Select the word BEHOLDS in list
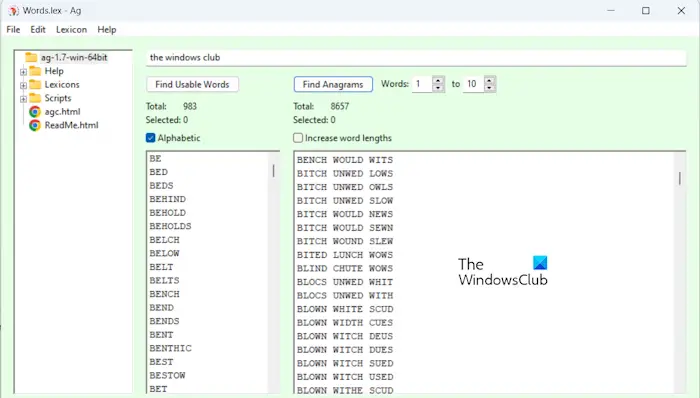Screen dimensions: 700x398 click(x=170, y=226)
